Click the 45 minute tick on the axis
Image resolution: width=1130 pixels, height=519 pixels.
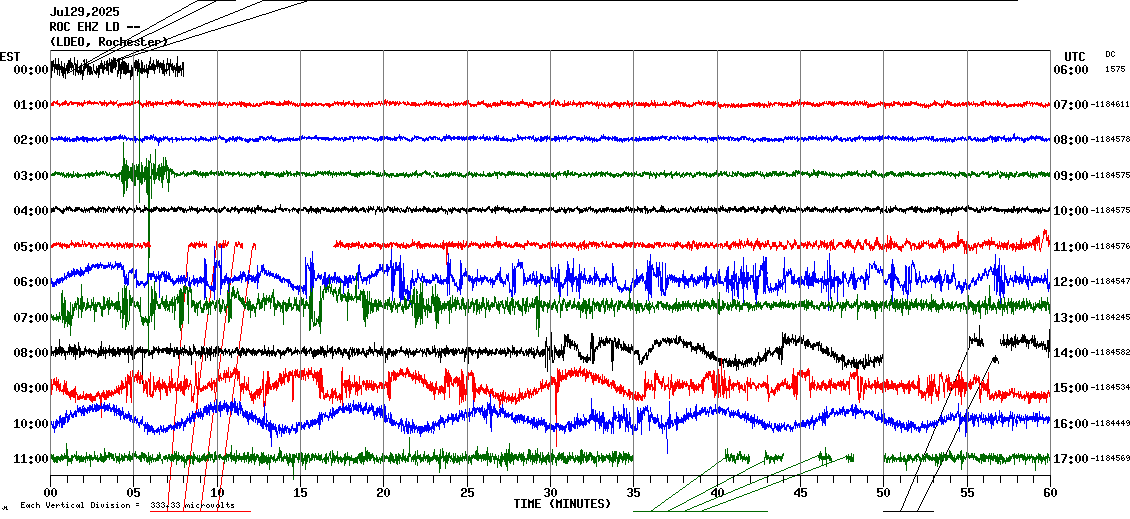click(800, 493)
